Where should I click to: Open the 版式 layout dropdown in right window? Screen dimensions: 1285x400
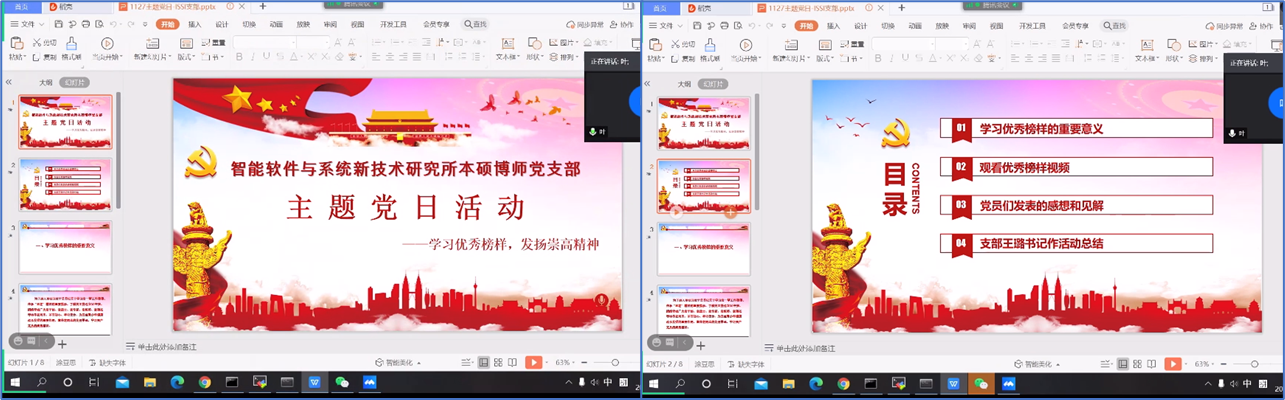tap(825, 57)
